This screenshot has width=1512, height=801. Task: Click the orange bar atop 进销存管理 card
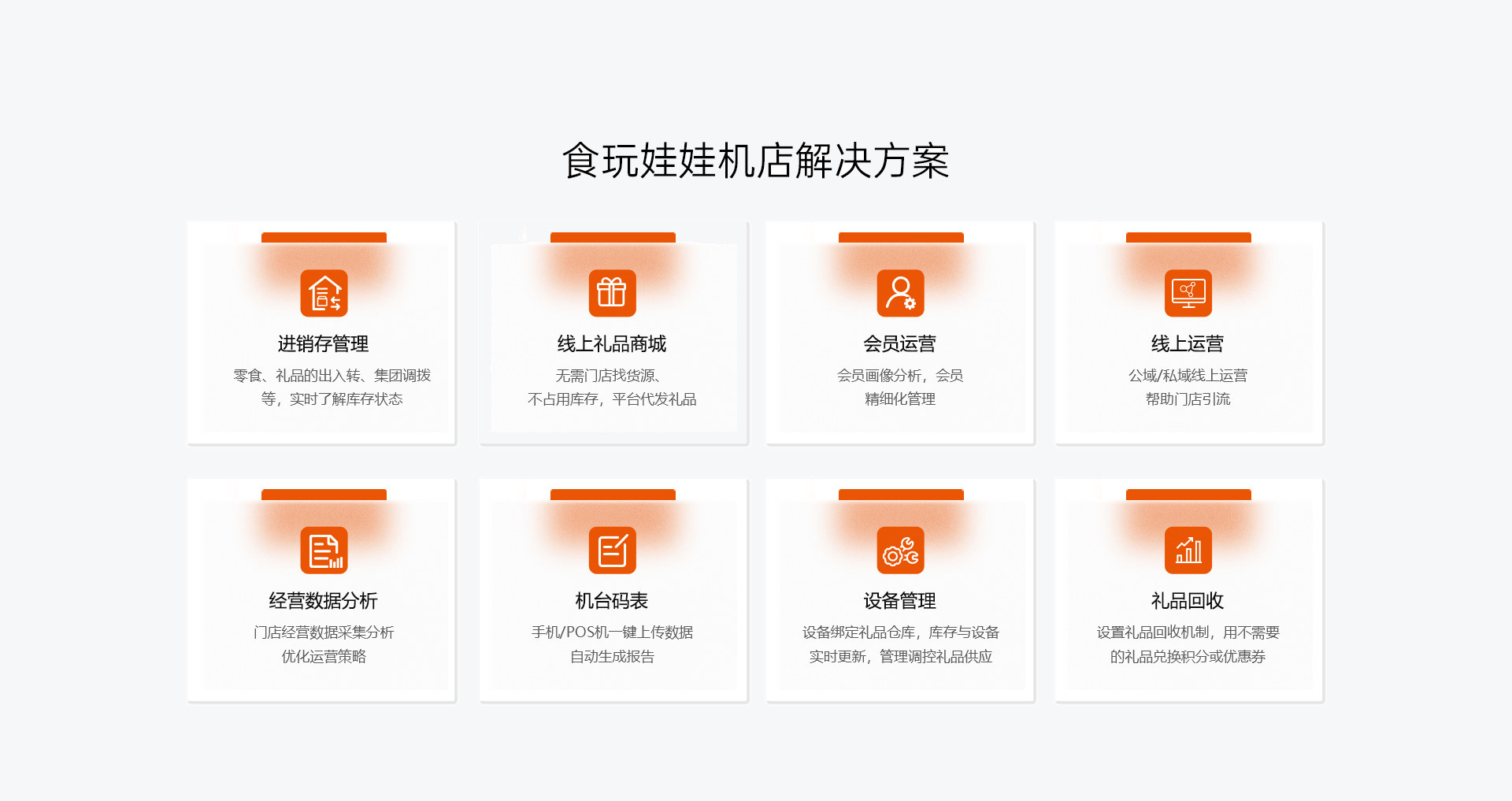(324, 237)
